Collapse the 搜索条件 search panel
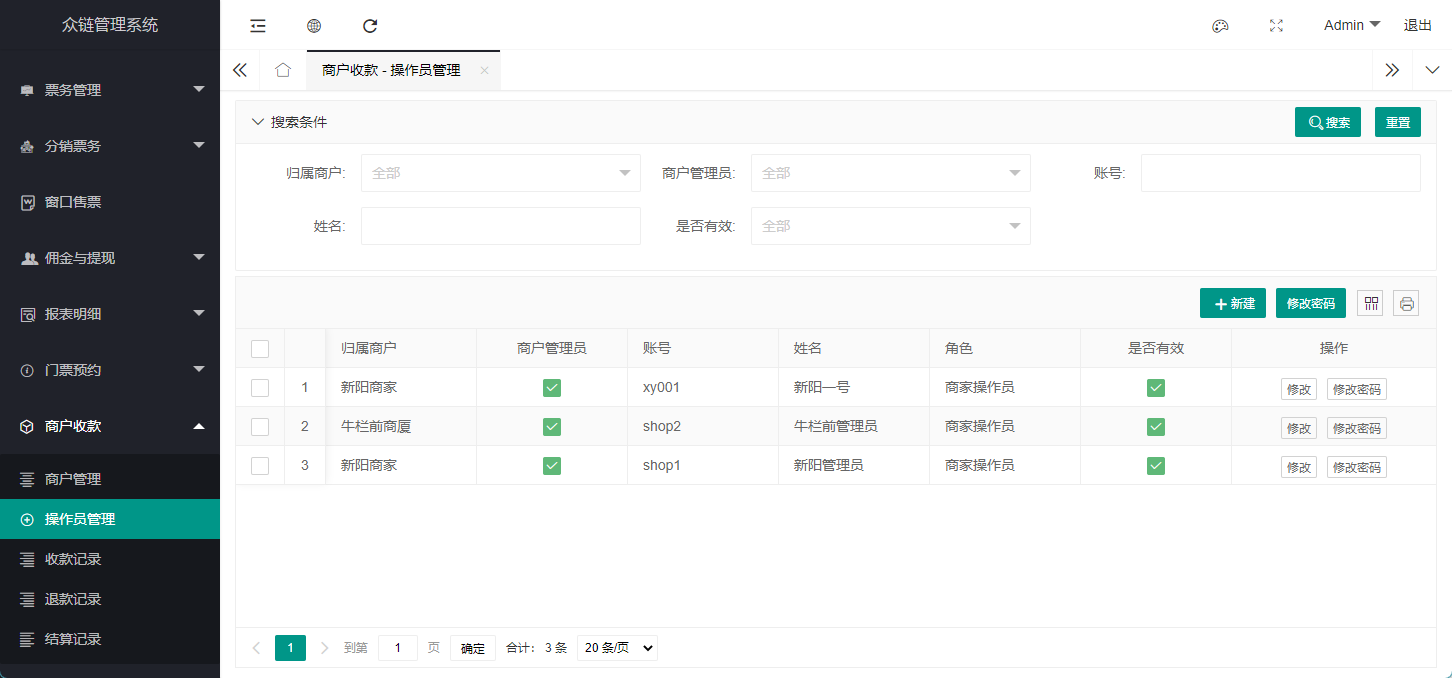The height and width of the screenshot is (678, 1452). coord(258,121)
